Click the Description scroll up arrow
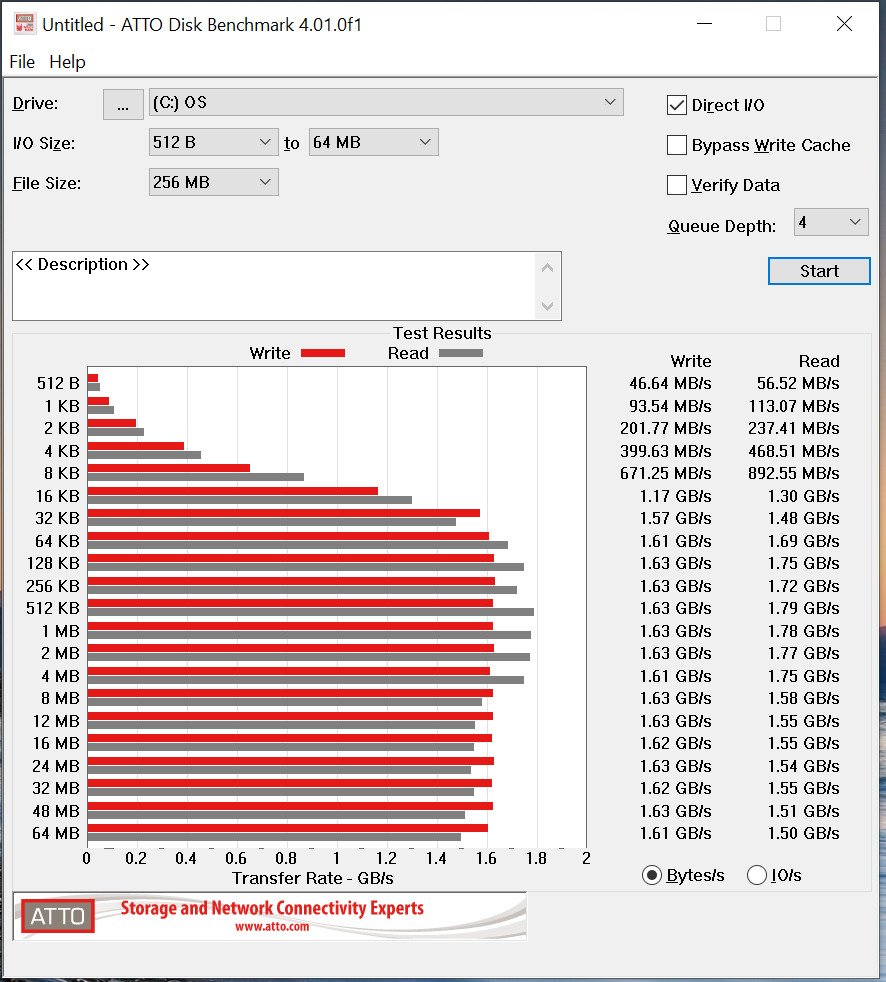 (x=547, y=268)
